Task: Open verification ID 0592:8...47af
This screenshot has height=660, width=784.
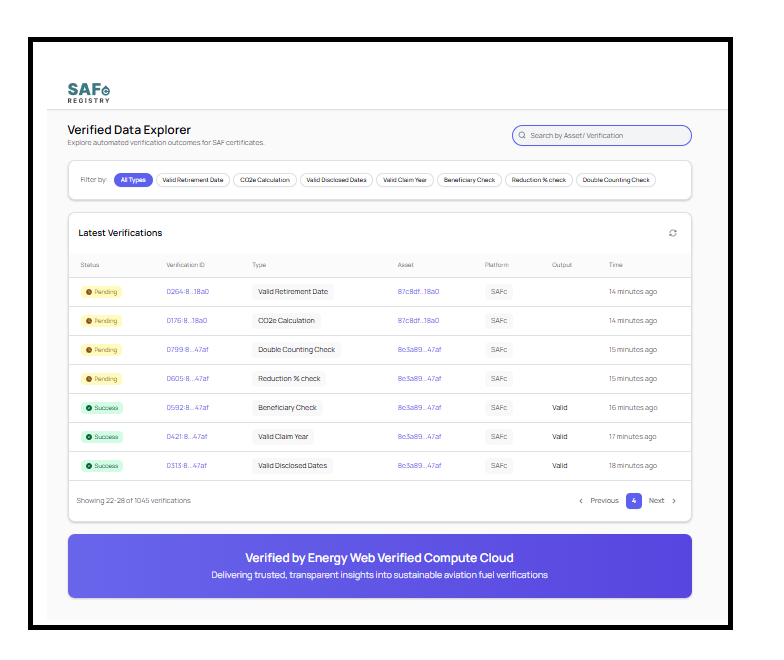Action: 188,408
